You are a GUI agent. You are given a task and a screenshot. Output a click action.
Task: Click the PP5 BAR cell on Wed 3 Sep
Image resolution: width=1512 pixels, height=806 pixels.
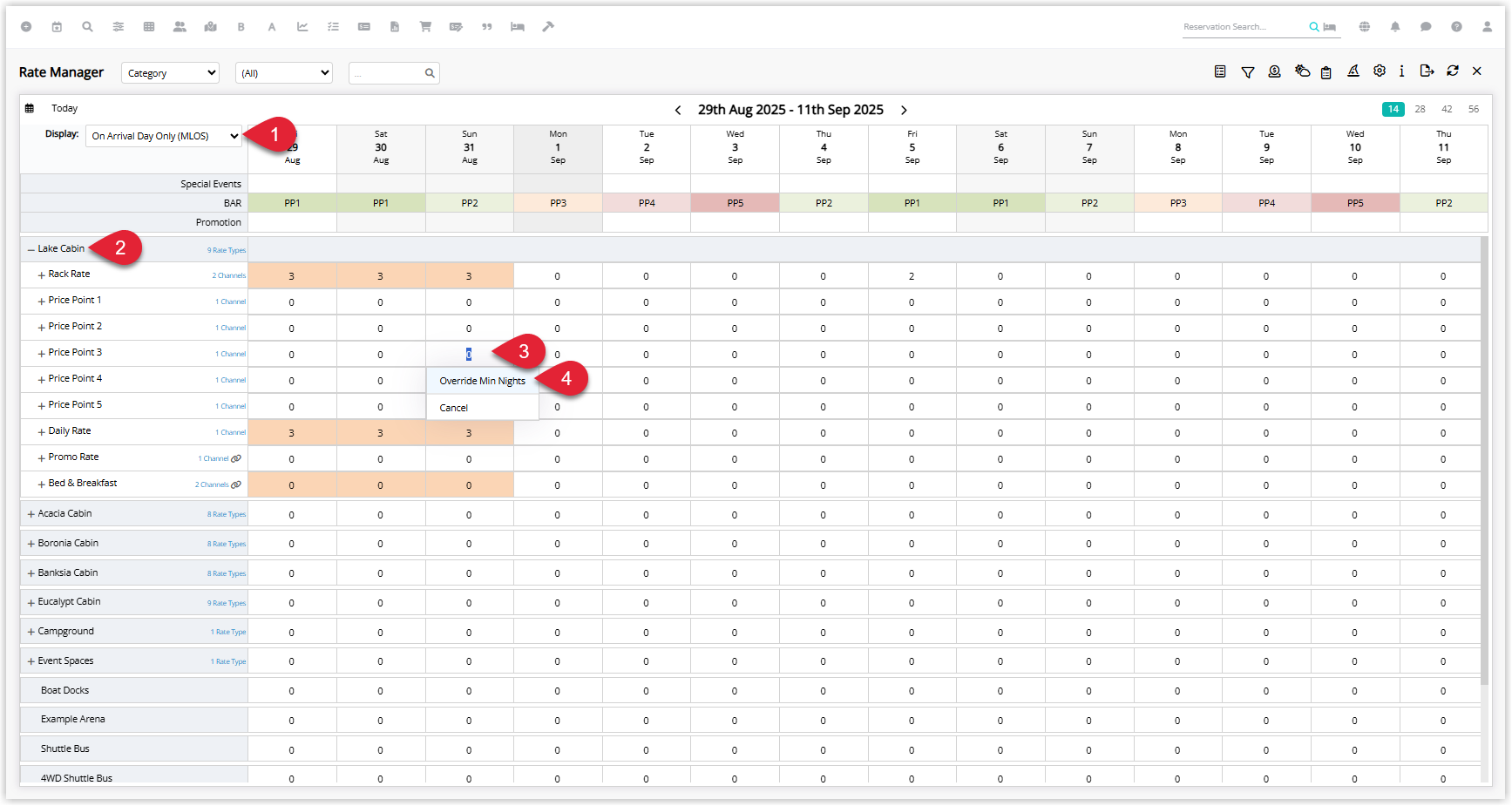[x=736, y=203]
